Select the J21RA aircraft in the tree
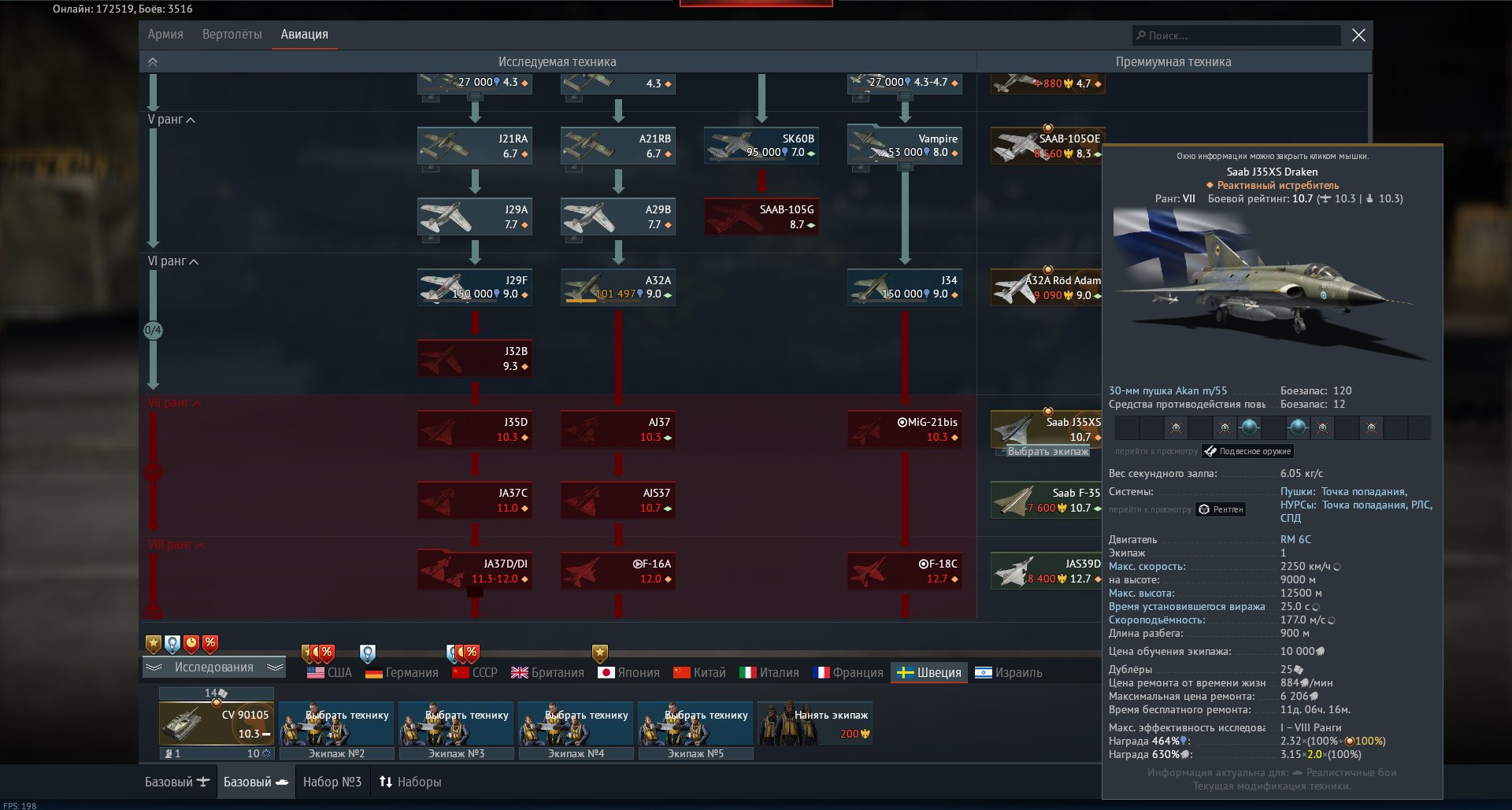The image size is (1512, 810). pyautogui.click(x=475, y=146)
